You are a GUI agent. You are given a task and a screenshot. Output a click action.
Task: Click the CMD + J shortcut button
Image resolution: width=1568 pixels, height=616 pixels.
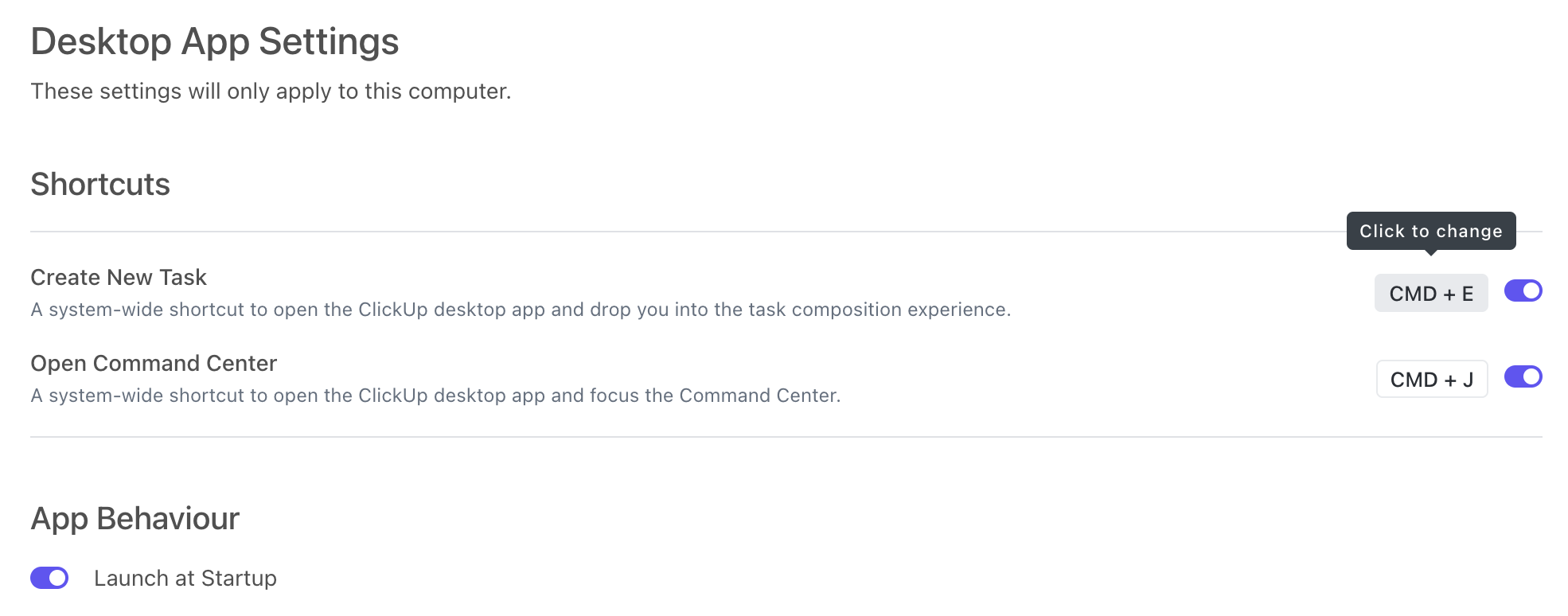point(1431,380)
